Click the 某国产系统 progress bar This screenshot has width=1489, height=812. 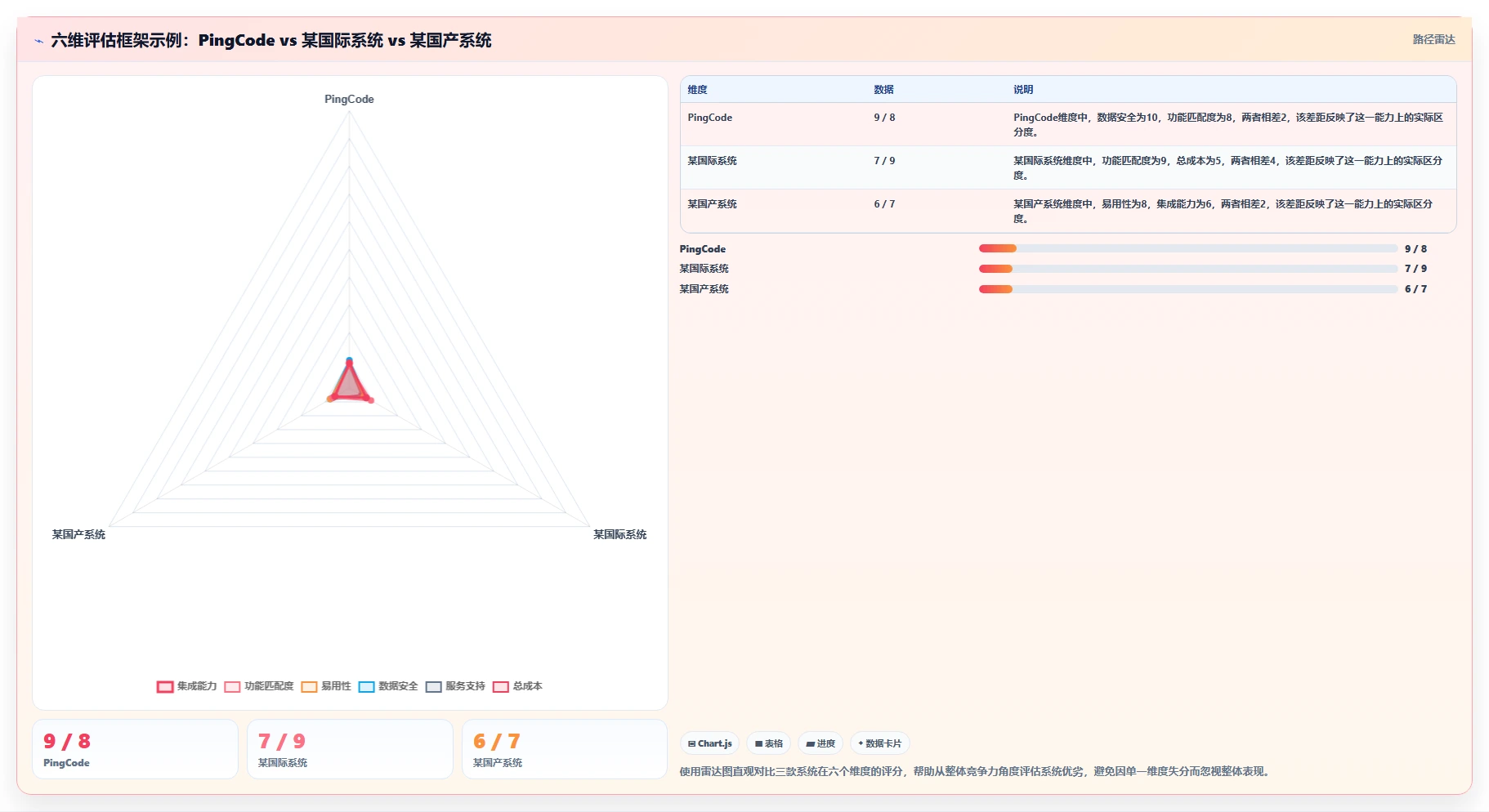(1187, 289)
